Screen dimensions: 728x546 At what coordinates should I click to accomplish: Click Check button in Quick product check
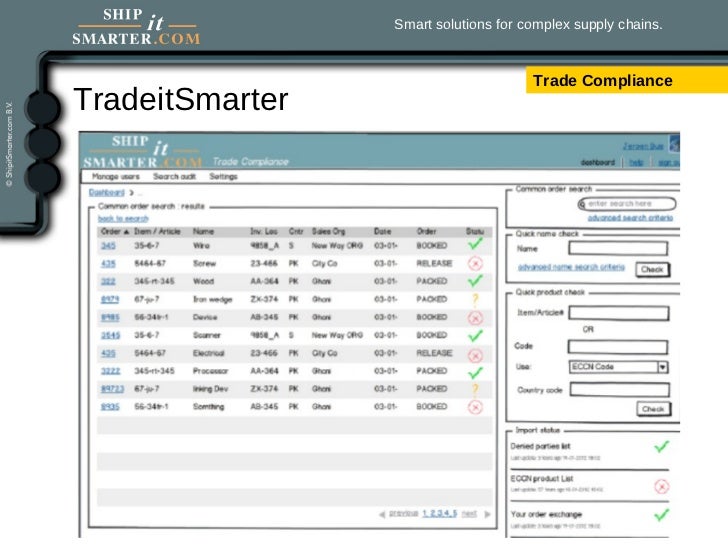653,409
